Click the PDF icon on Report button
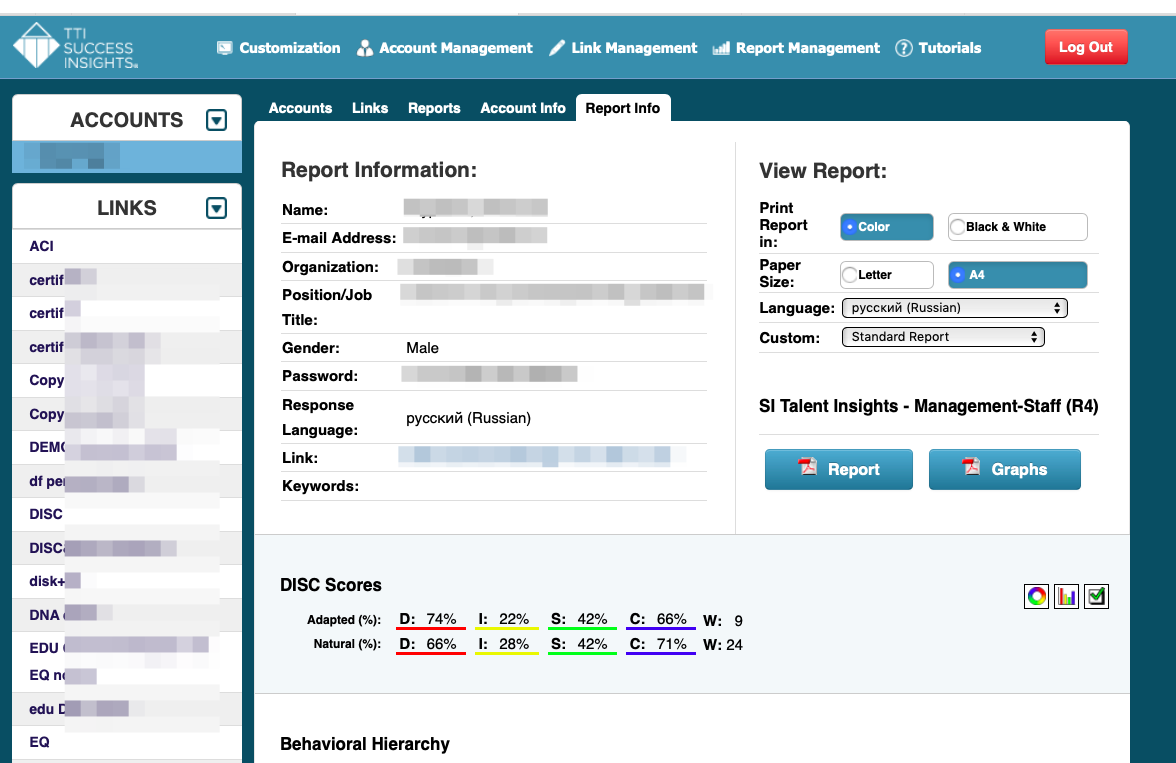Viewport: 1176px width, 763px height. coord(808,467)
